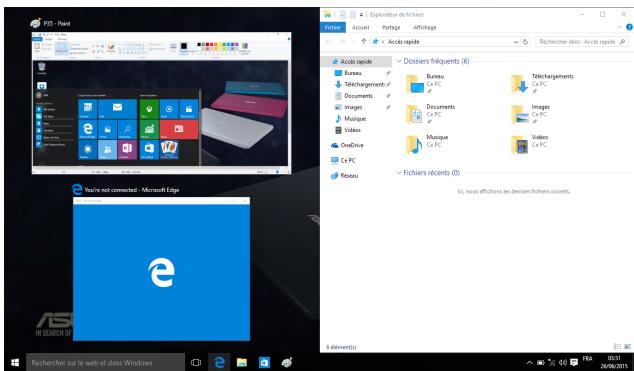Viewport: 634px width, 371px height.
Task: Open the address bar history dropdown
Action: click(x=516, y=42)
